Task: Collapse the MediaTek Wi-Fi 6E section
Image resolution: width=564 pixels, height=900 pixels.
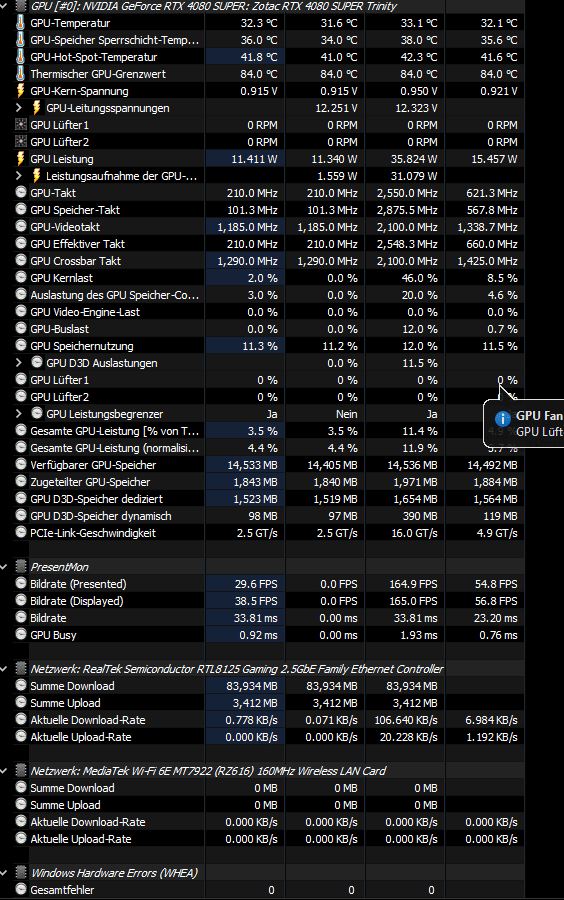Action: click(x=3, y=771)
